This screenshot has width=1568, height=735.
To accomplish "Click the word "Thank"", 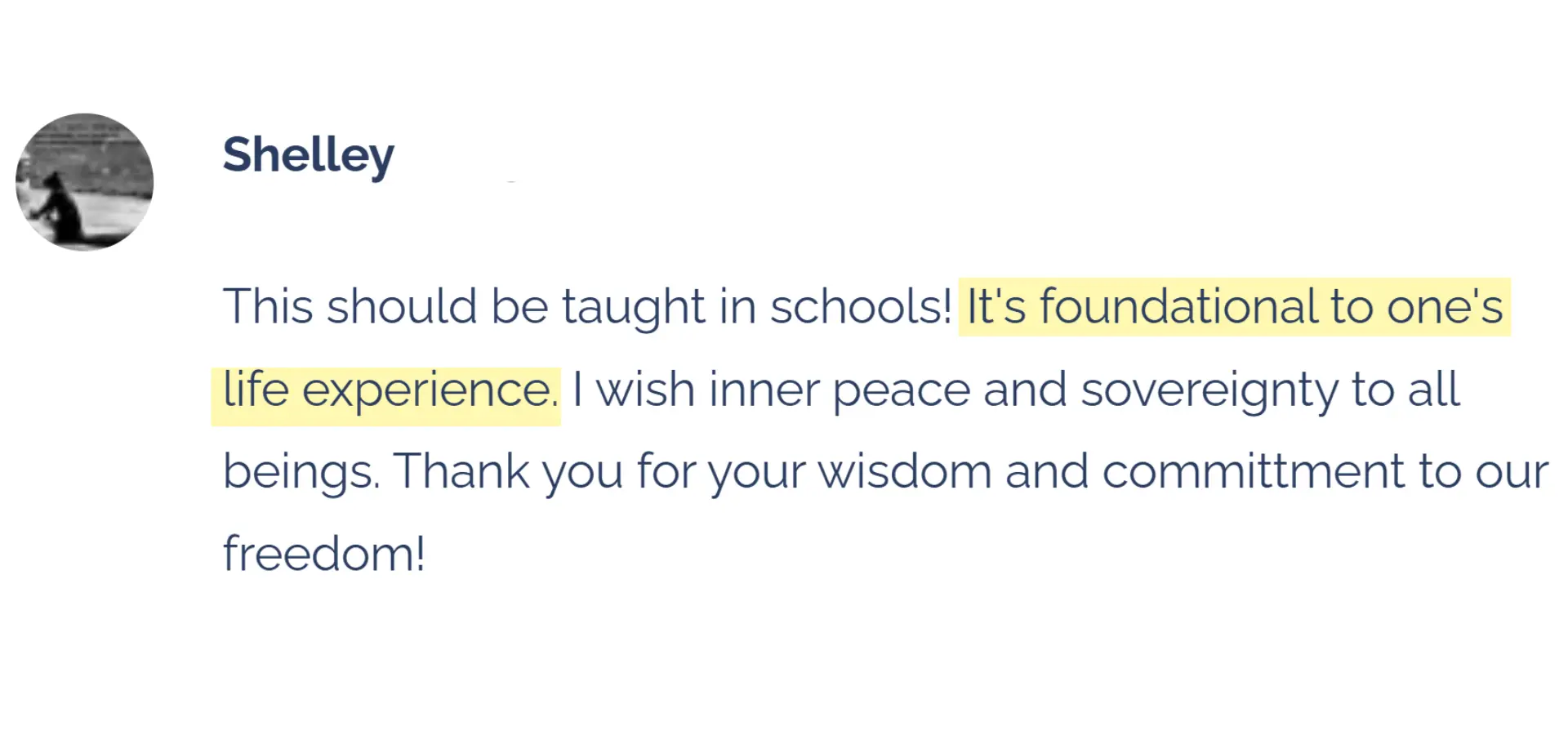I will (x=461, y=471).
